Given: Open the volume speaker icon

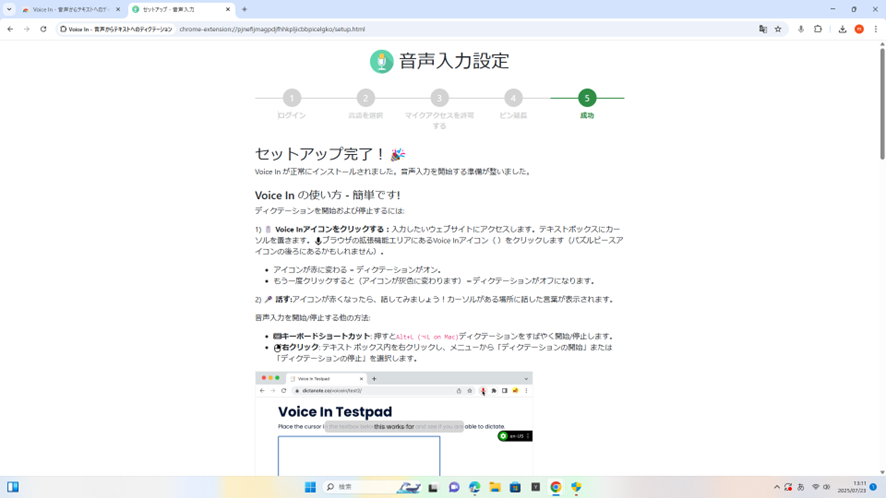Looking at the screenshot, I should click(827, 487).
